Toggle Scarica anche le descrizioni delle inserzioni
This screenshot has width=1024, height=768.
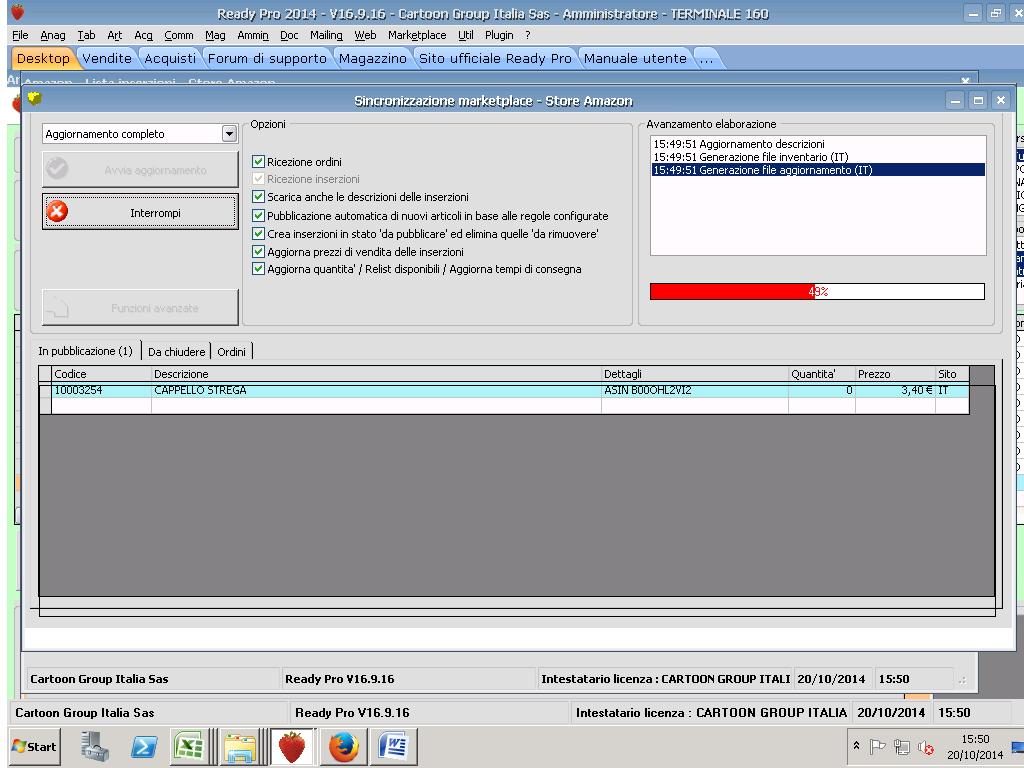pyautogui.click(x=259, y=197)
